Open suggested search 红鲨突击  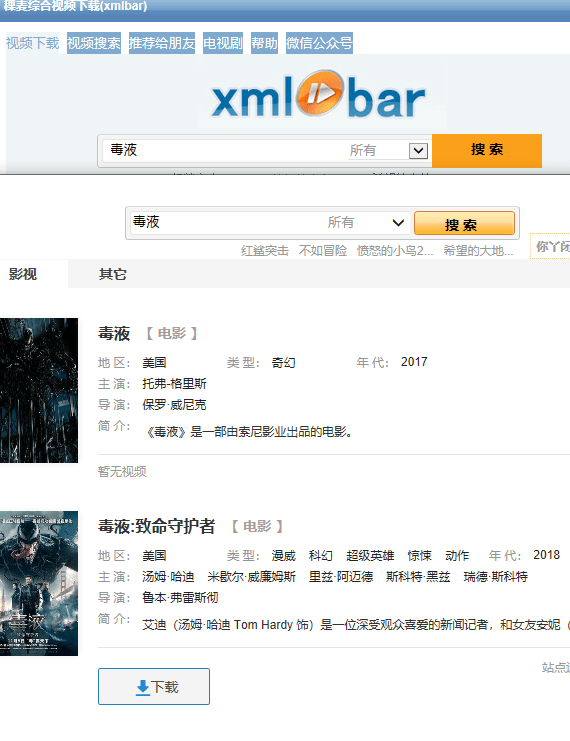(265, 250)
